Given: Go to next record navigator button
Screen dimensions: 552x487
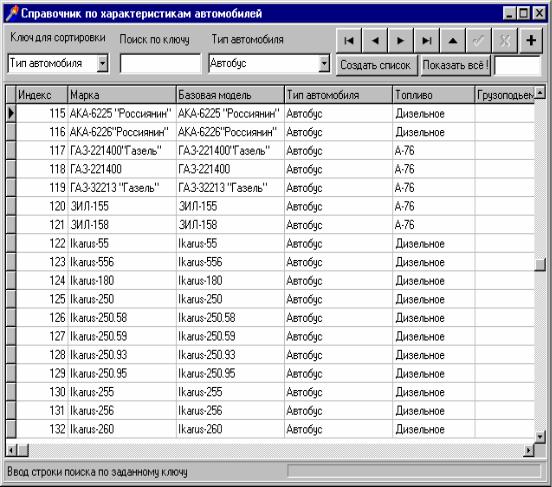Looking at the screenshot, I should click(401, 40).
